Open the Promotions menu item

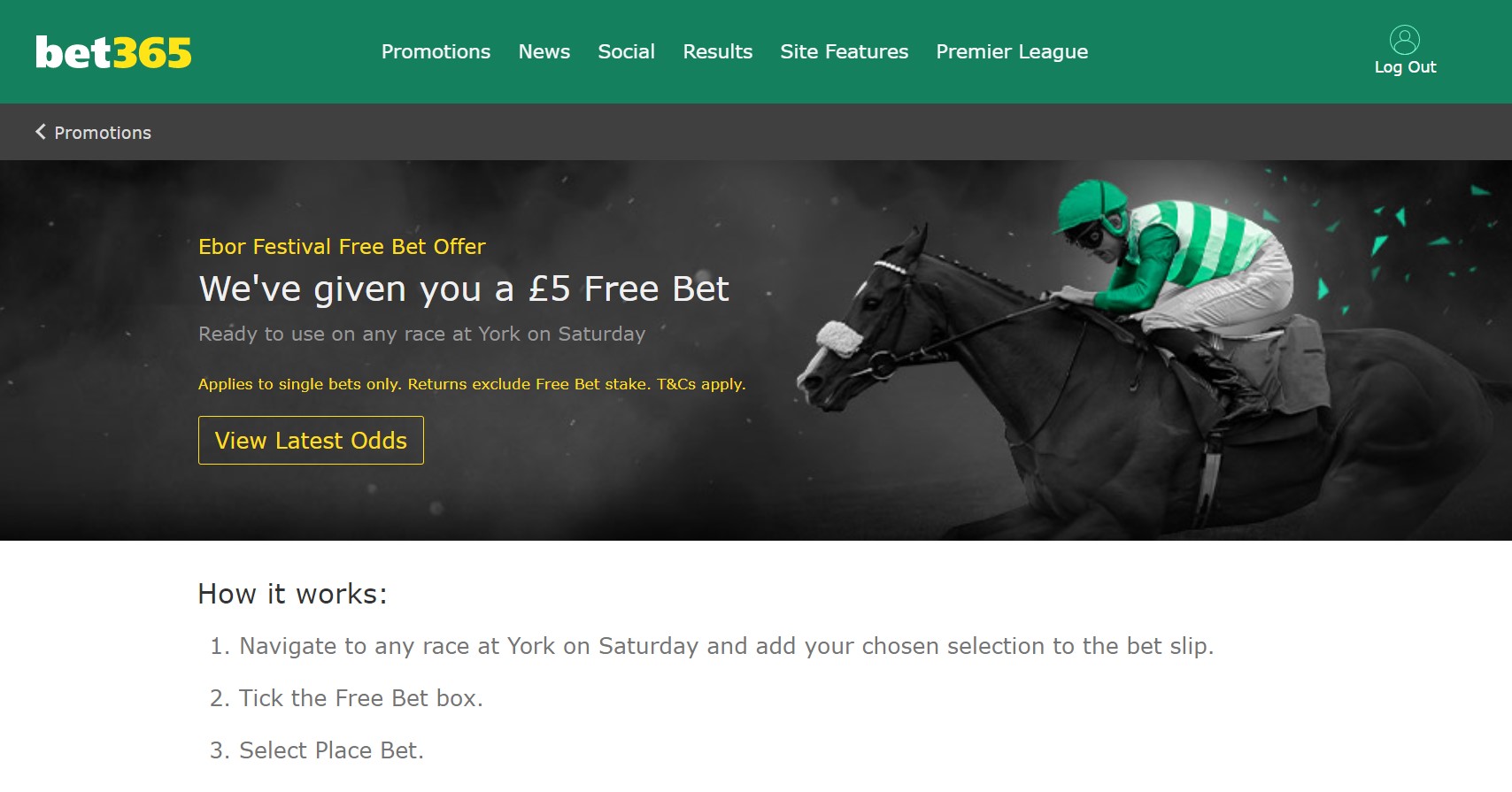436,51
